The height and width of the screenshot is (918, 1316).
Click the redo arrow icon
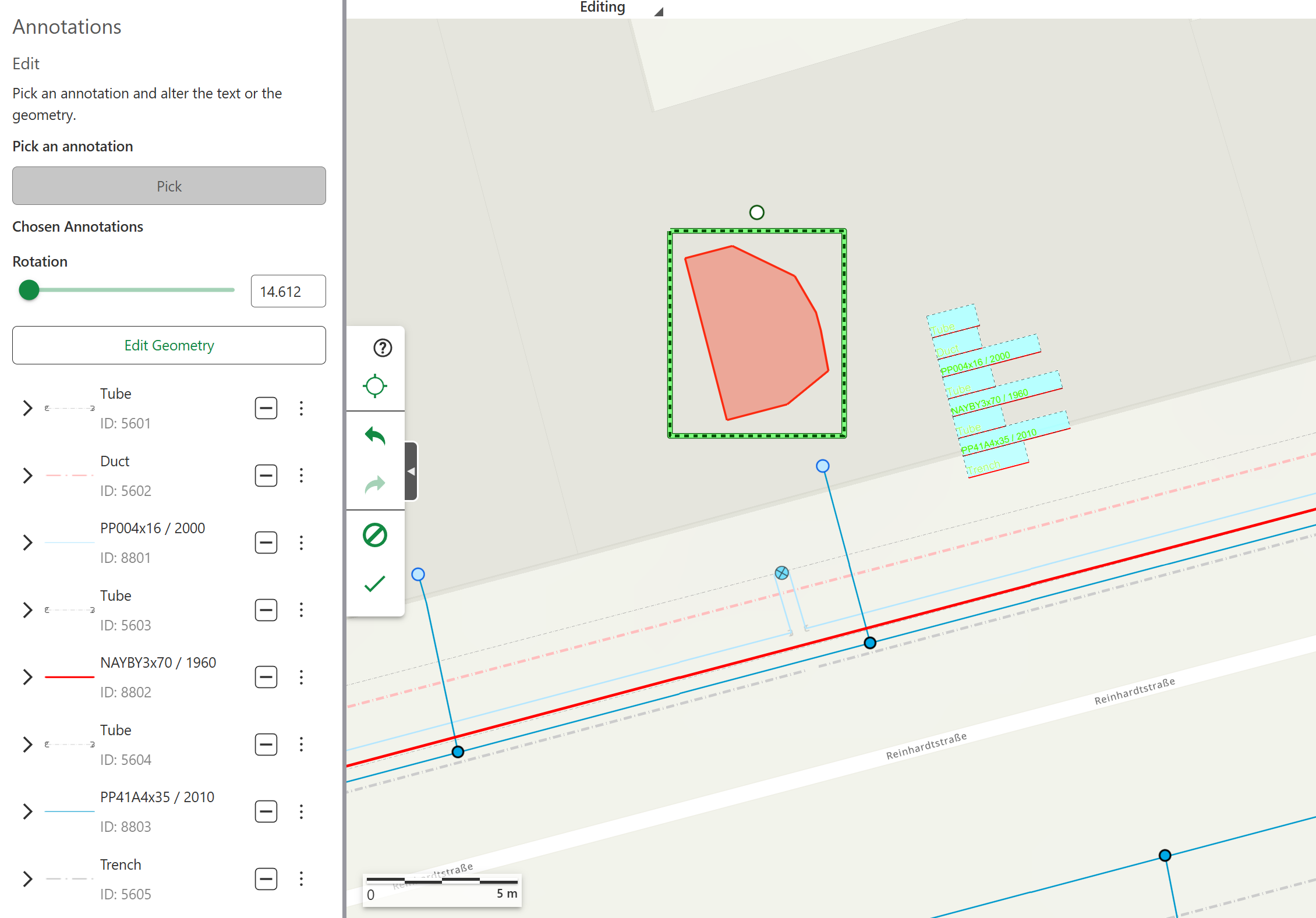375,484
